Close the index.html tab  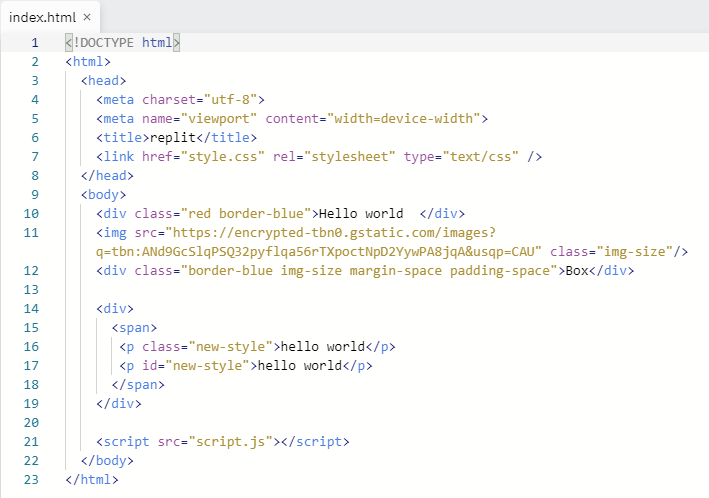point(87,17)
